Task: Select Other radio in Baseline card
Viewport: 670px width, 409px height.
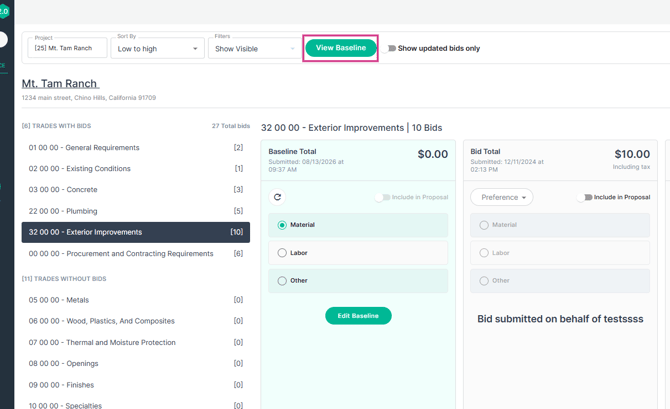Action: tap(282, 281)
